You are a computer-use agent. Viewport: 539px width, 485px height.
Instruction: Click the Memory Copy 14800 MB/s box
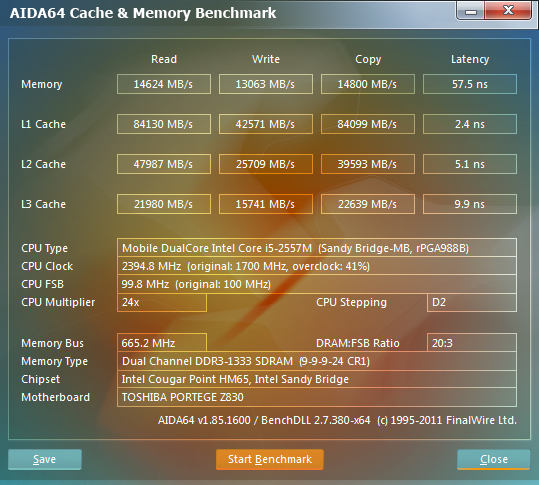[x=367, y=84]
